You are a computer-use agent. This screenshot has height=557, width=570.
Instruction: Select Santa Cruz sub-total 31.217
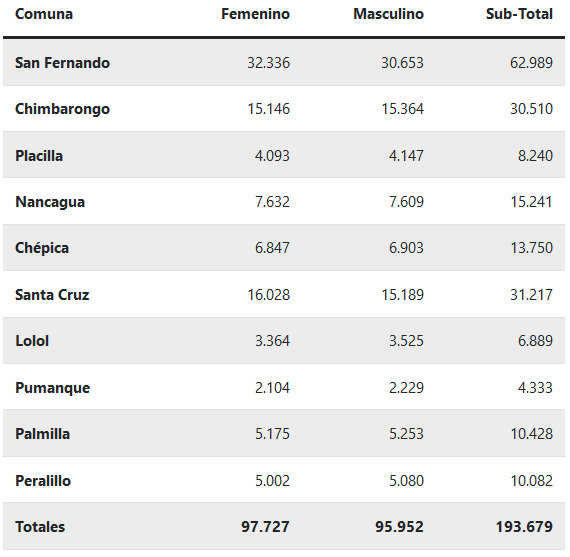point(531,295)
